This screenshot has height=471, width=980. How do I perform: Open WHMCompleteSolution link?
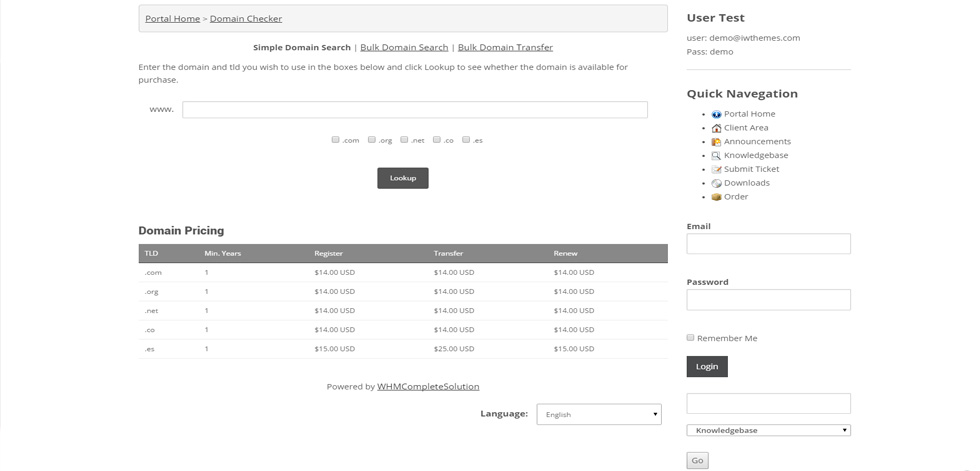coord(428,387)
